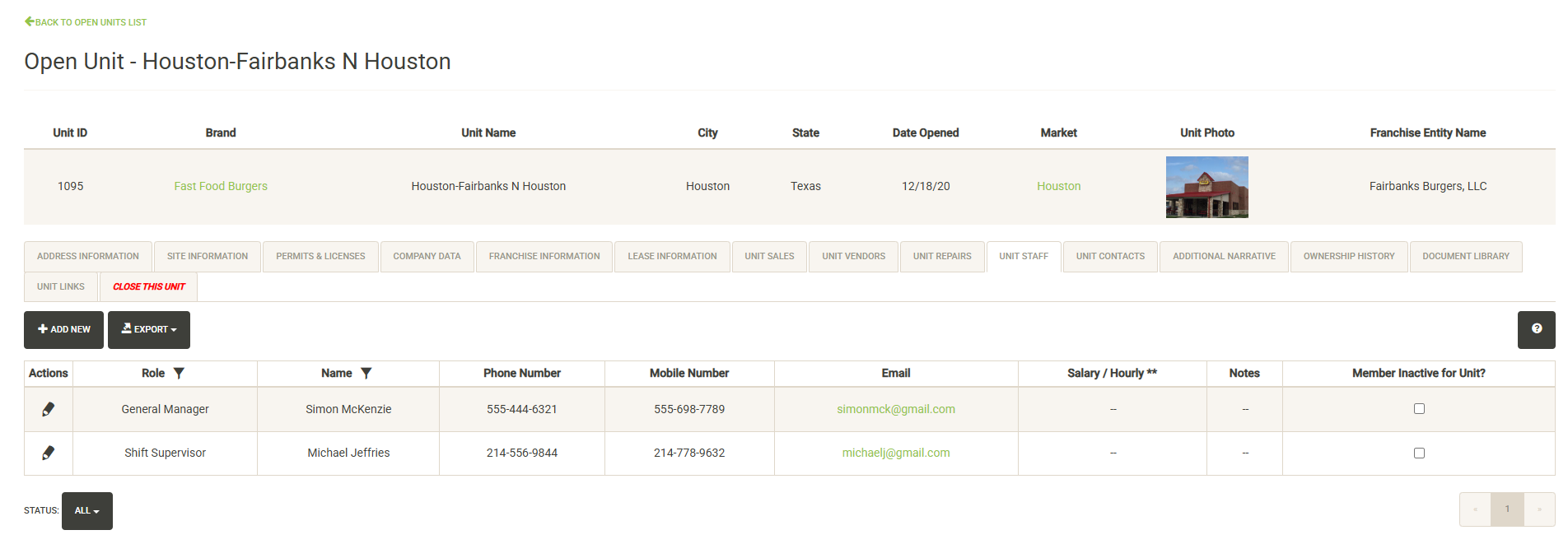Open the Name column filter icon

[x=366, y=374]
